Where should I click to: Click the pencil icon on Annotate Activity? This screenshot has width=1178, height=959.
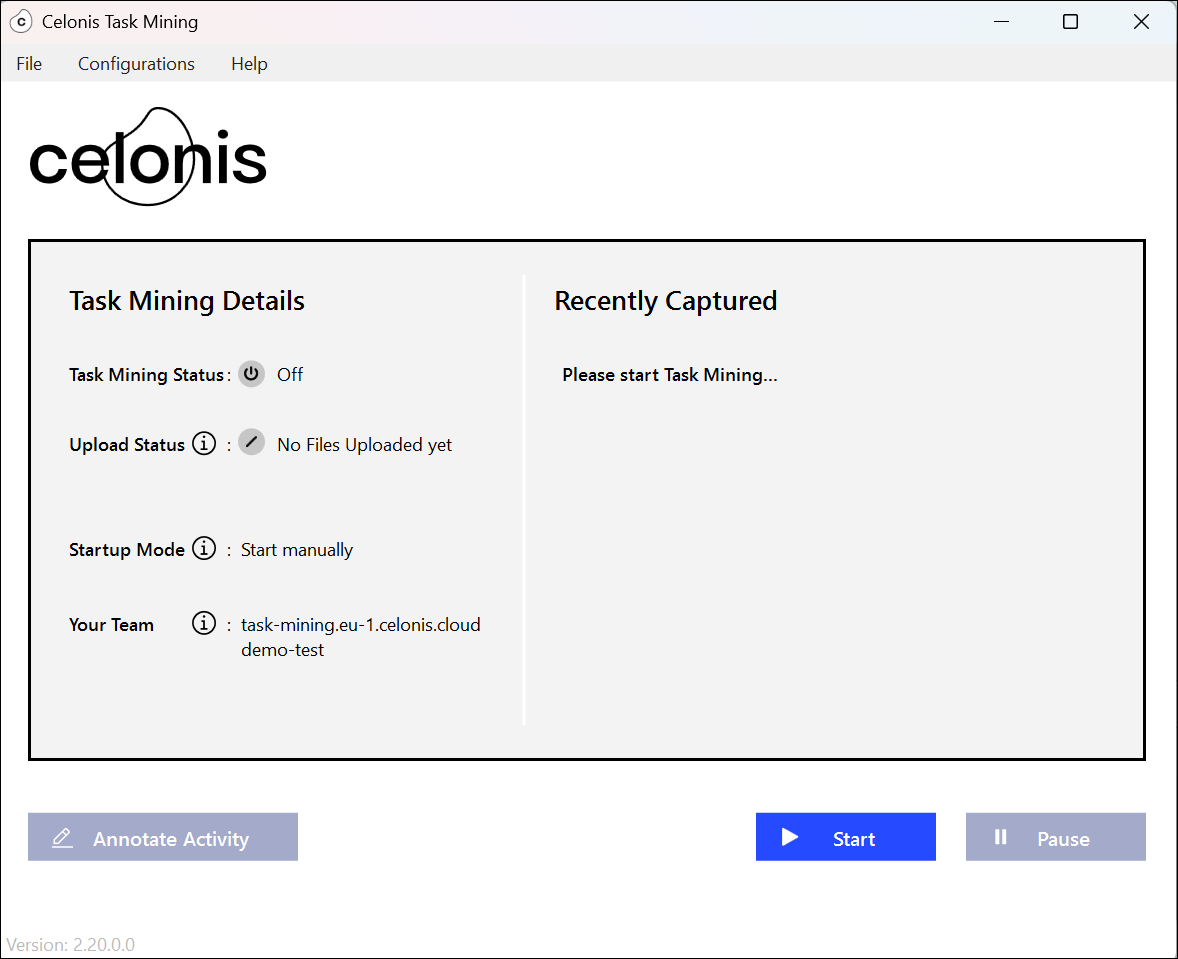point(62,837)
